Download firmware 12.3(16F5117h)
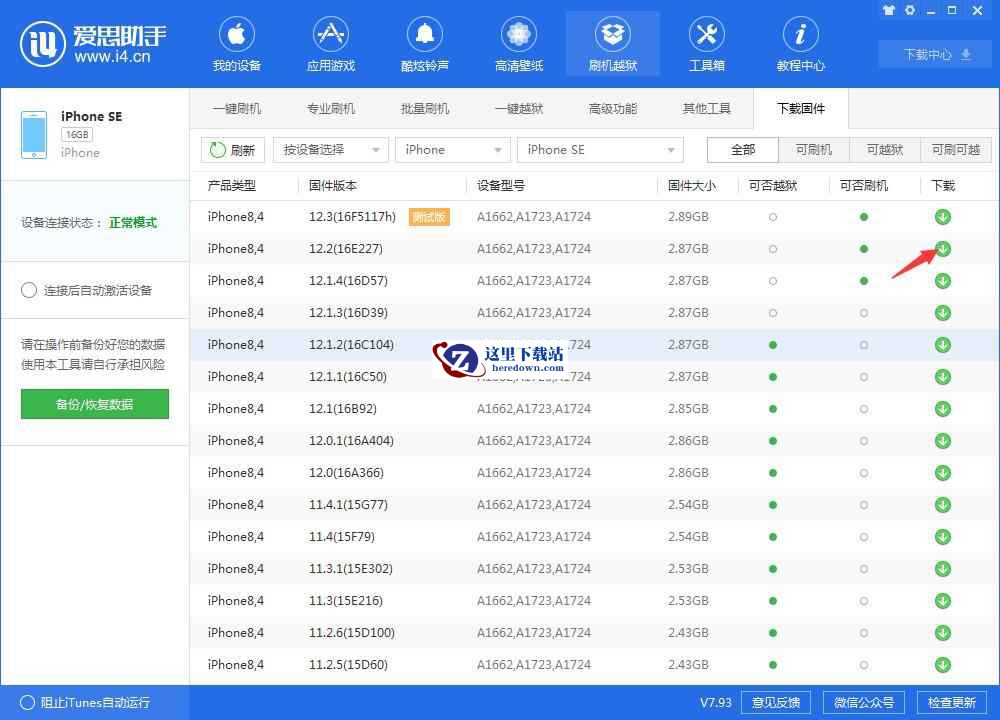 943,217
